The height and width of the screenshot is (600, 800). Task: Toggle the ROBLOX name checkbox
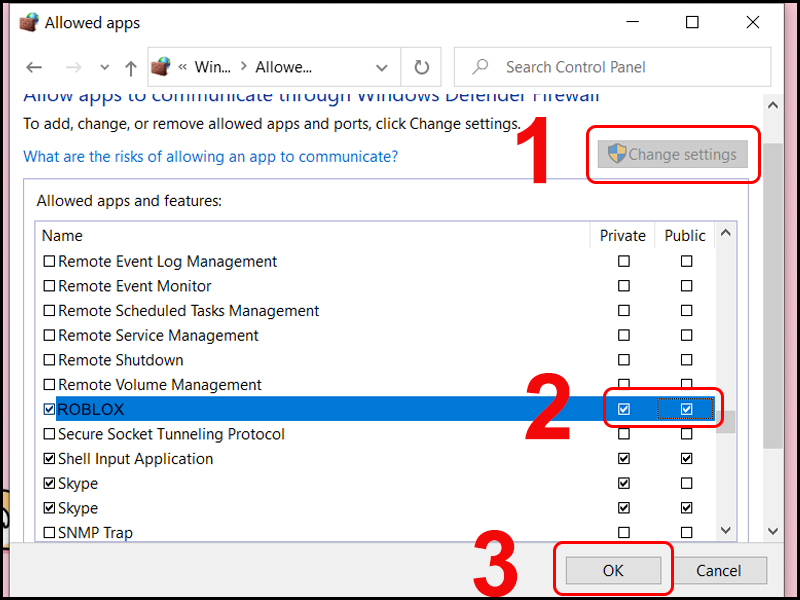click(49, 409)
